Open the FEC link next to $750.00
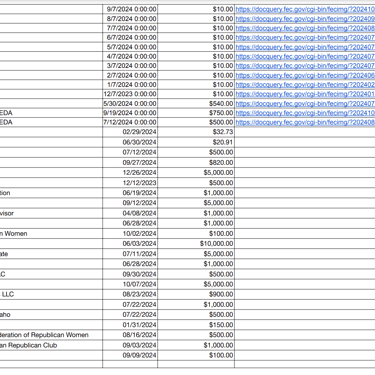This screenshot has width=375, height=375. point(305,113)
